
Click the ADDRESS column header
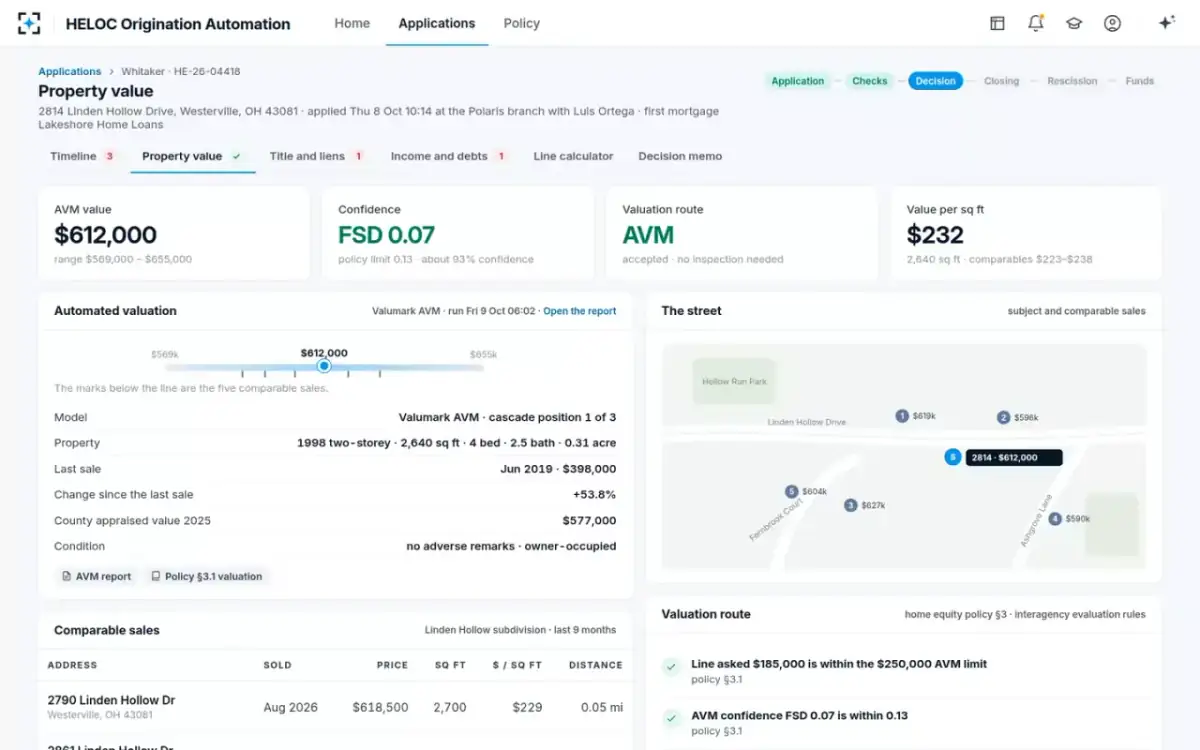(72, 665)
